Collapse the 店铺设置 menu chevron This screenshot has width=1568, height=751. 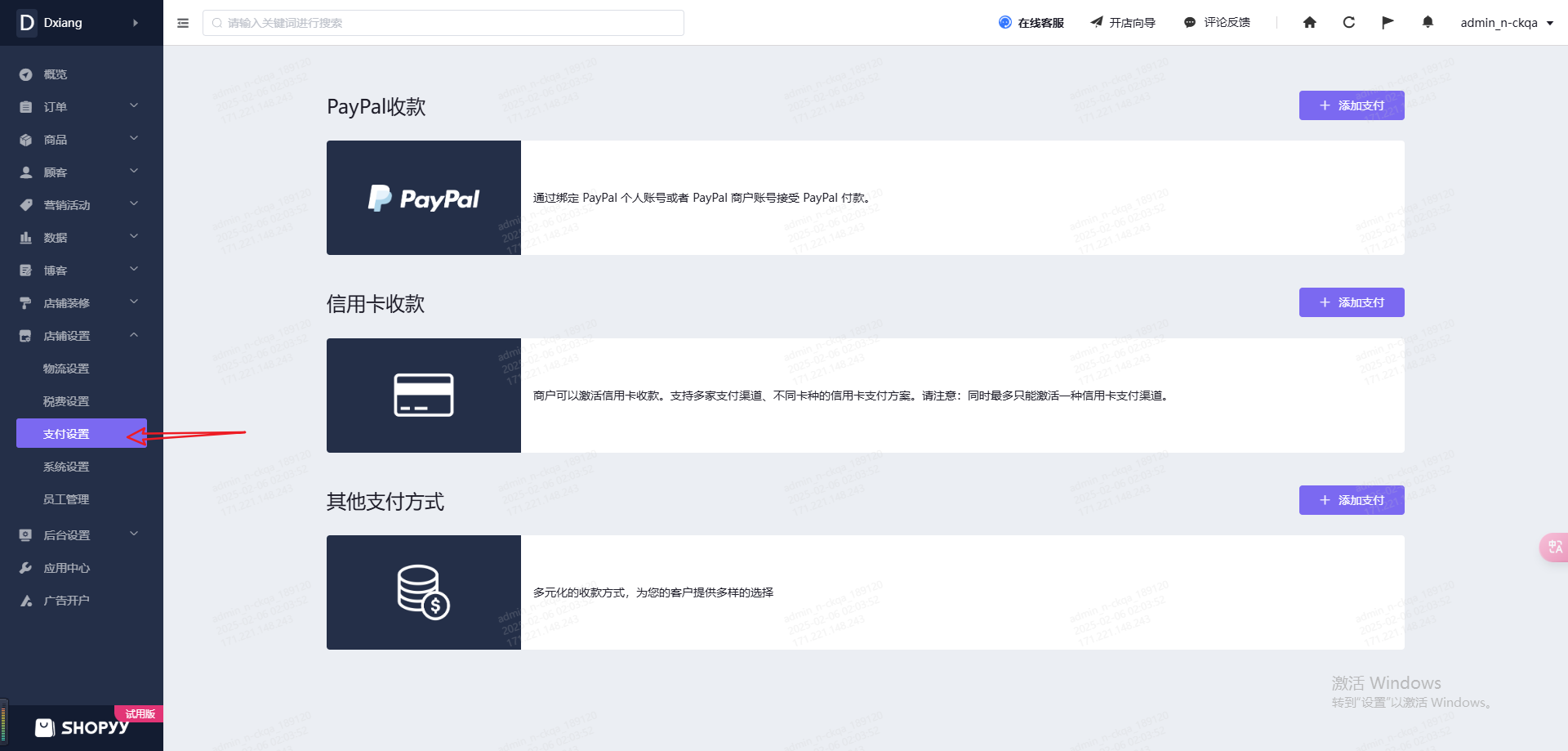[x=134, y=334]
